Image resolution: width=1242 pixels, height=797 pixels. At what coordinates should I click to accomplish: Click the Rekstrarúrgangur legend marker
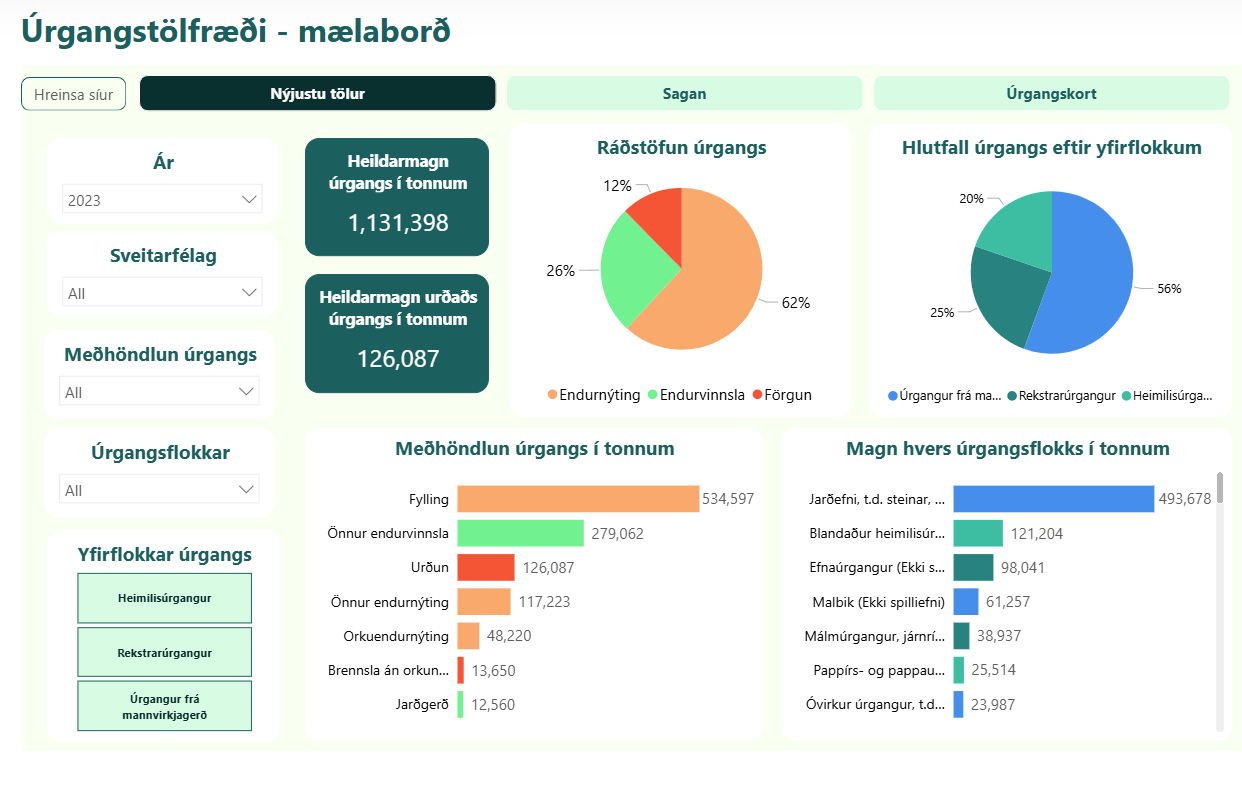pyautogui.click(x=1012, y=396)
